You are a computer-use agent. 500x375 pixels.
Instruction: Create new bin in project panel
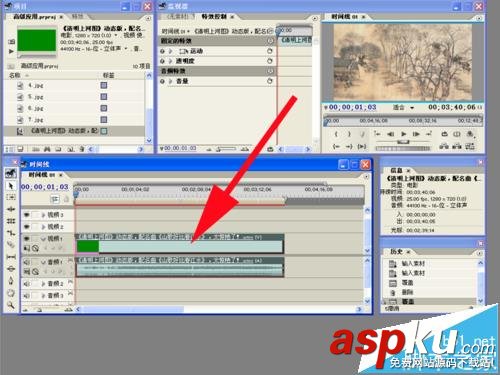tap(58, 149)
